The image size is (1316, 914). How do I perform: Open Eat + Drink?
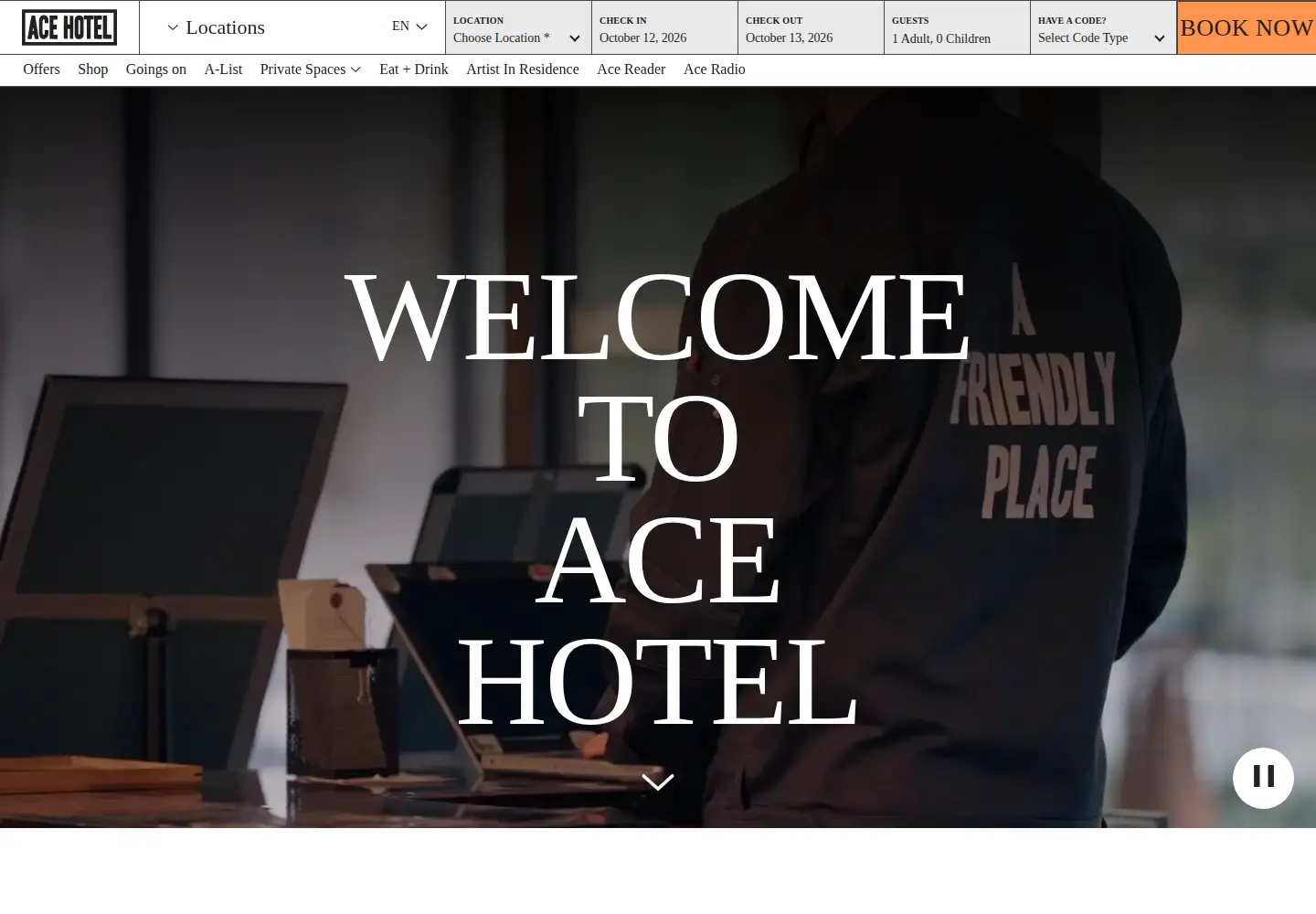(414, 69)
